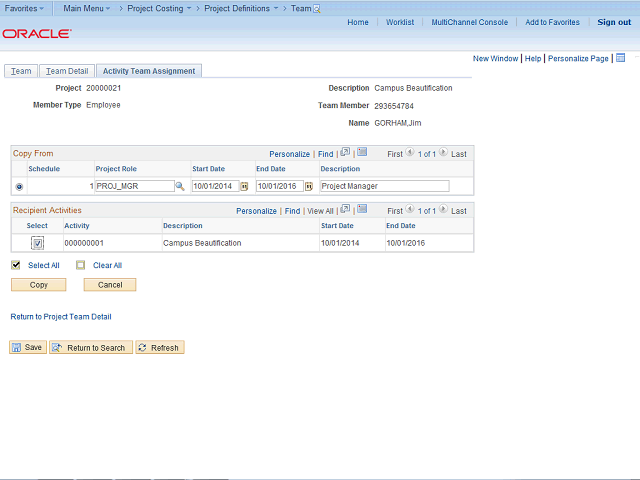The height and width of the screenshot is (480, 640).
Task: Switch to the Team Detail tab
Action: [67, 71]
